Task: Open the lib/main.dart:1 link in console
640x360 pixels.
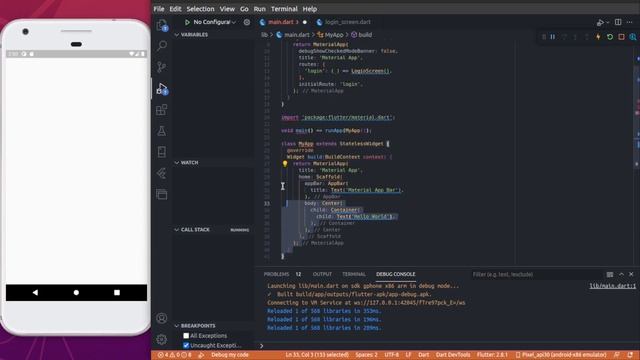Action: pos(612,286)
